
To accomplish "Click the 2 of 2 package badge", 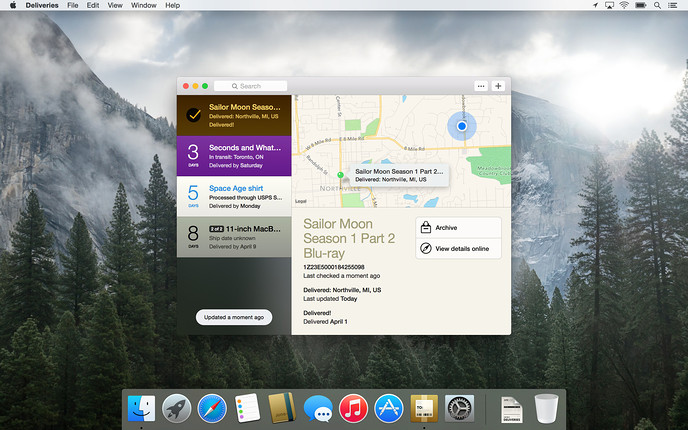I will click(x=216, y=229).
